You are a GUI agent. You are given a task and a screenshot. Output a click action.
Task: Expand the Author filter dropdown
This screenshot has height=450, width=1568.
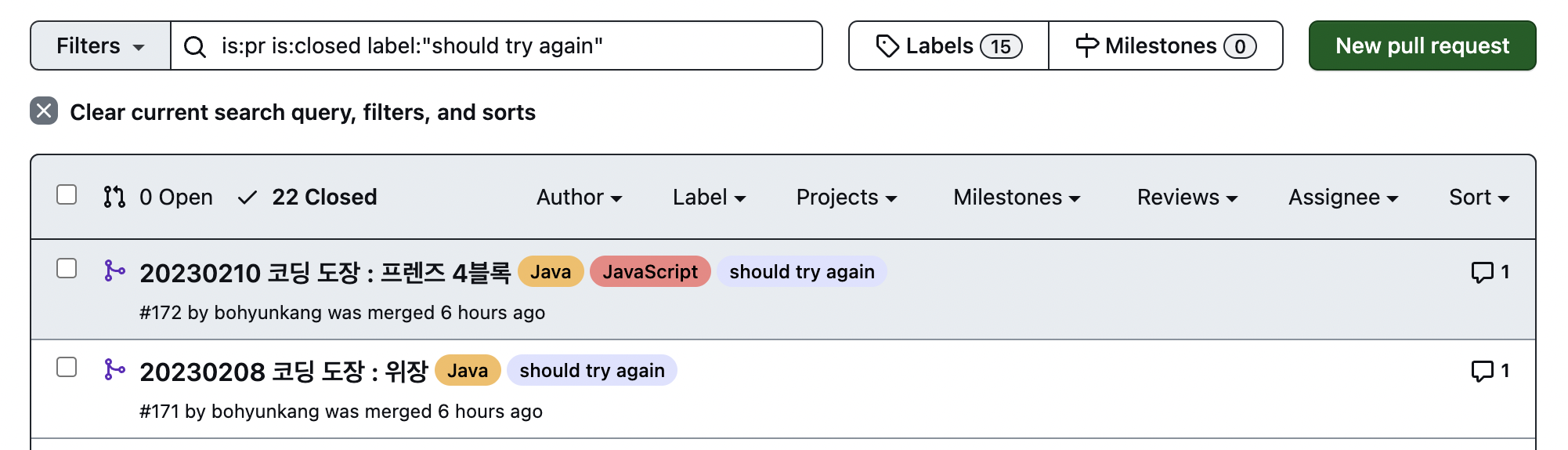tap(579, 198)
